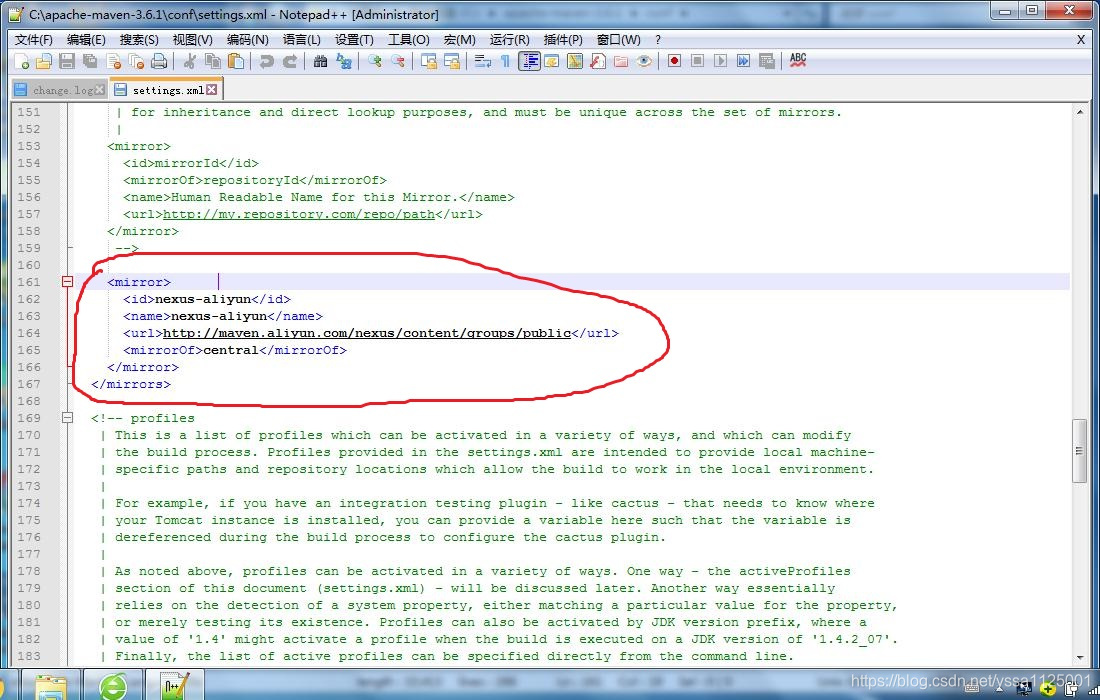Viewport: 1100px width, 700px height.
Task: Open the Function List panel icon
Action: (598, 62)
